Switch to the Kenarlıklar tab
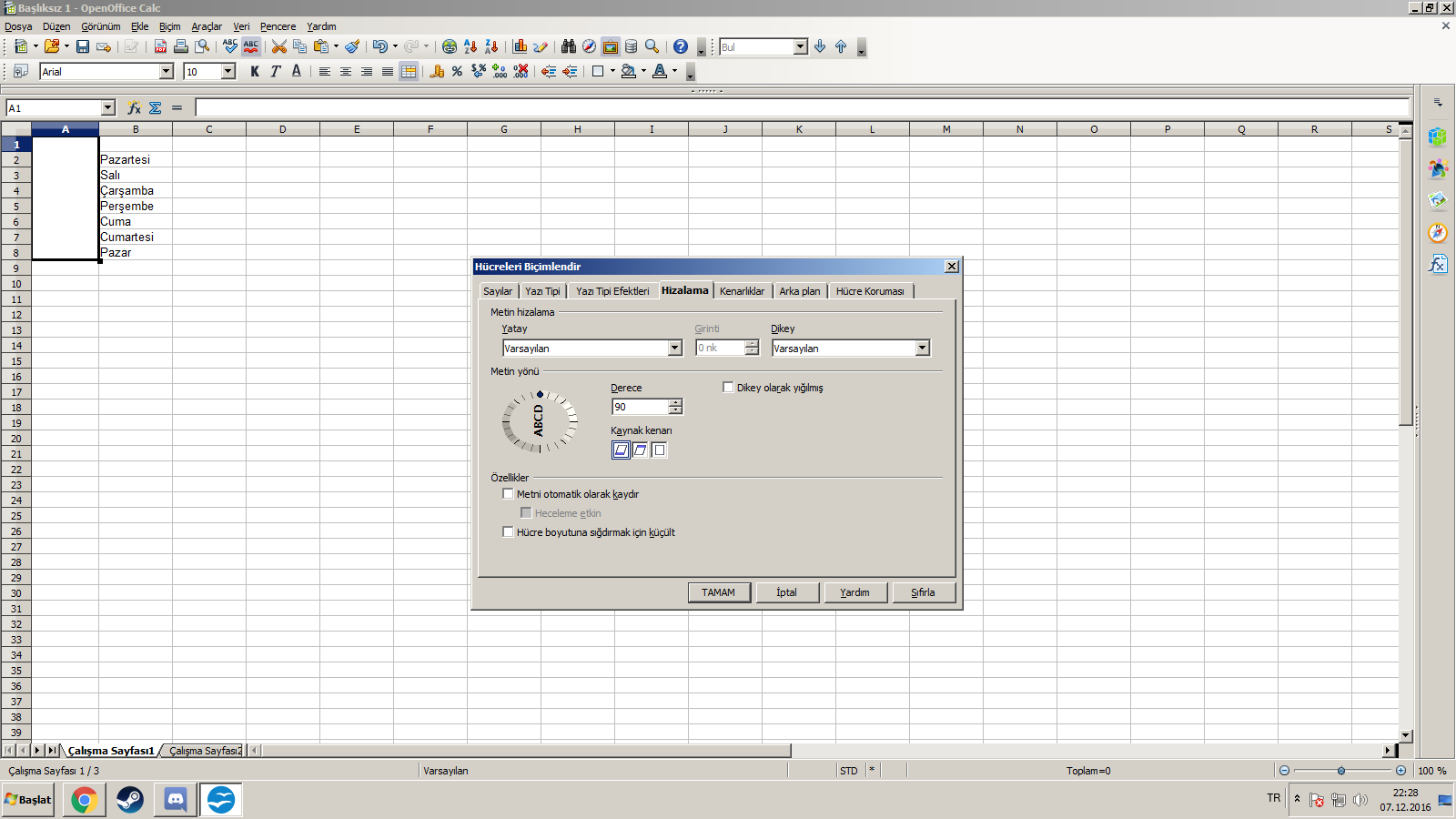The height and width of the screenshot is (819, 1456). pos(742,291)
